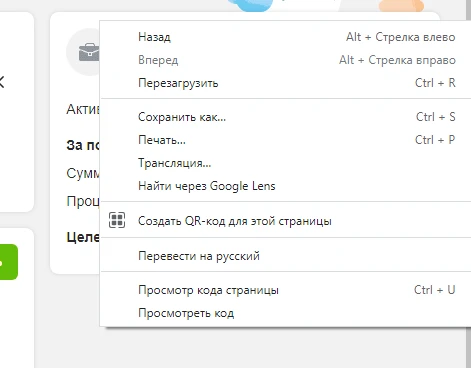Open Просмотр кода страницы
The image size is (471, 368).
click(x=286, y=290)
